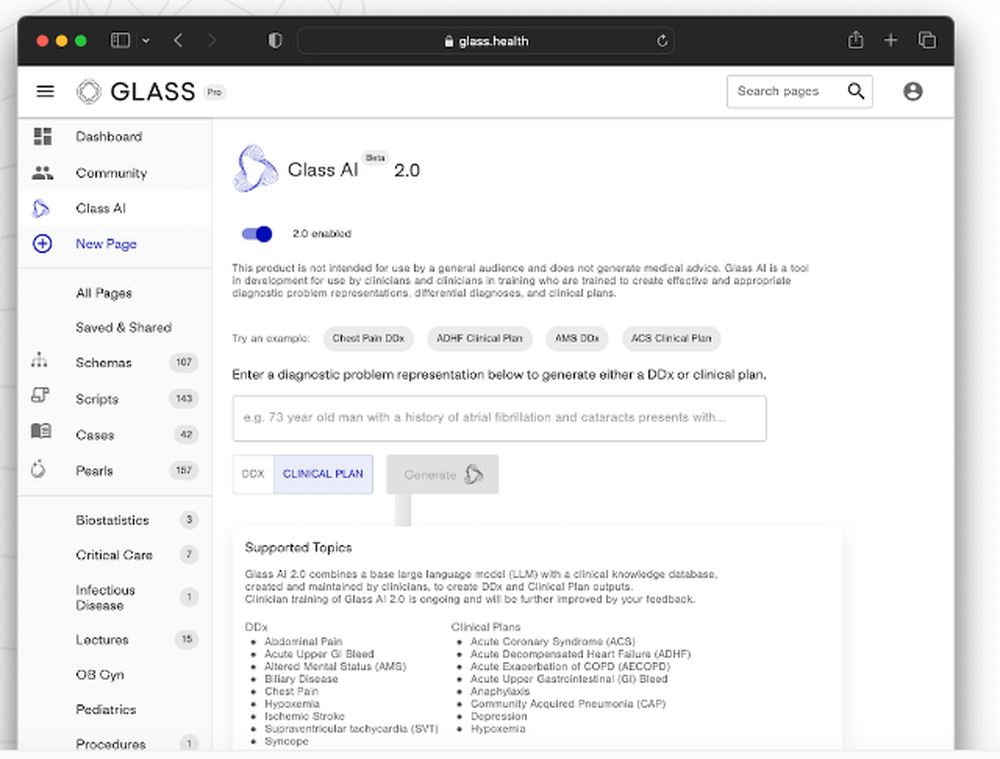Click the Cases book icon
1000x759 pixels.
[x=41, y=431]
